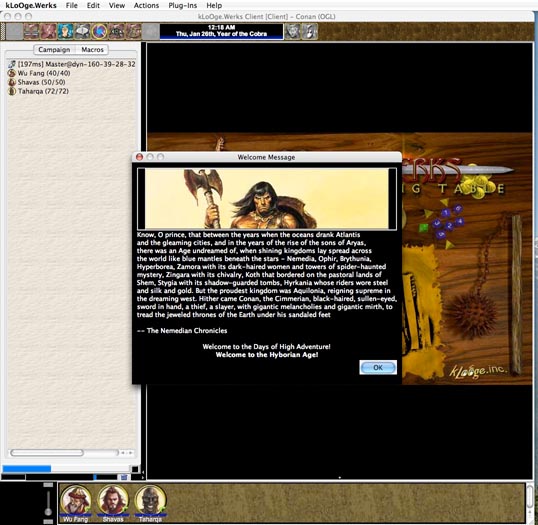
Task: Open the Help menu
Action: [x=214, y=5]
